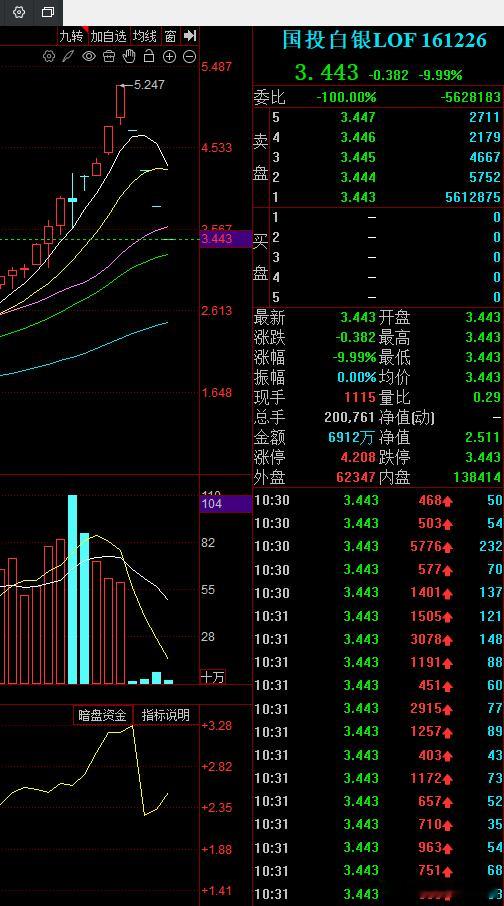The width and height of the screenshot is (504, 906).
Task: Select sell level 5 price 3.447
Action: [358, 117]
